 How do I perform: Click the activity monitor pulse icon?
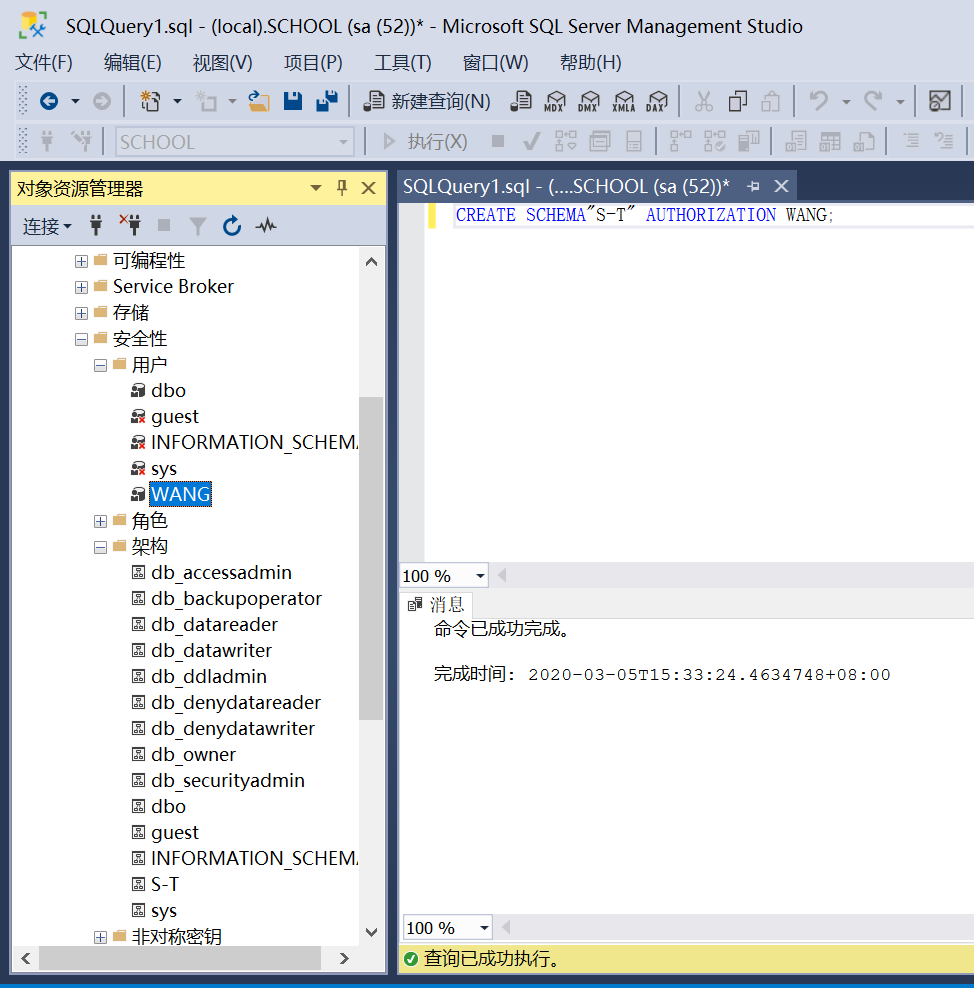point(266,225)
